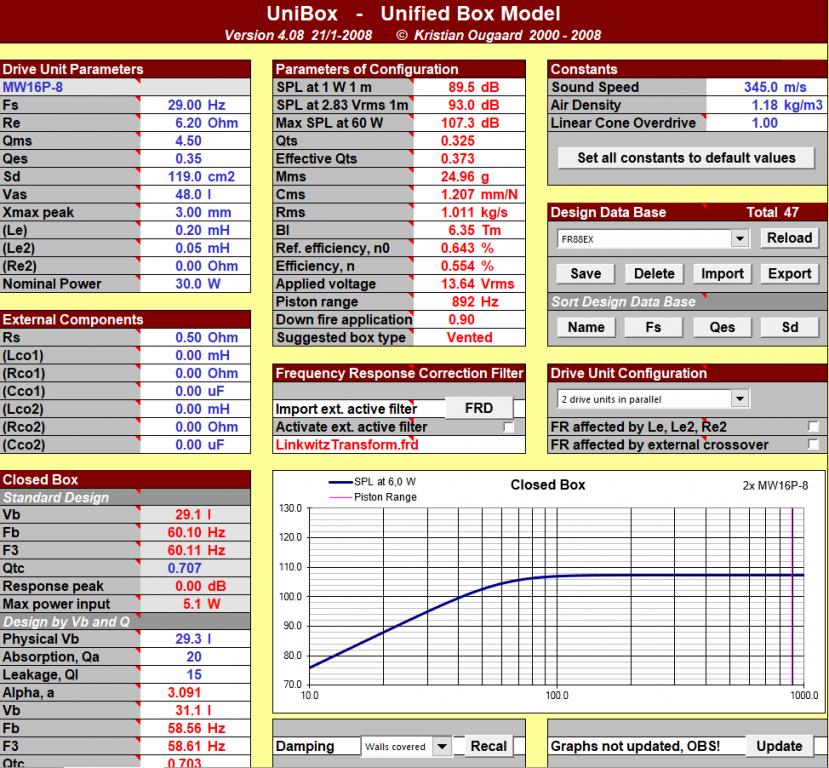Select the Cco2 value 0.00 uF
The height and width of the screenshot is (768, 829).
click(195, 445)
